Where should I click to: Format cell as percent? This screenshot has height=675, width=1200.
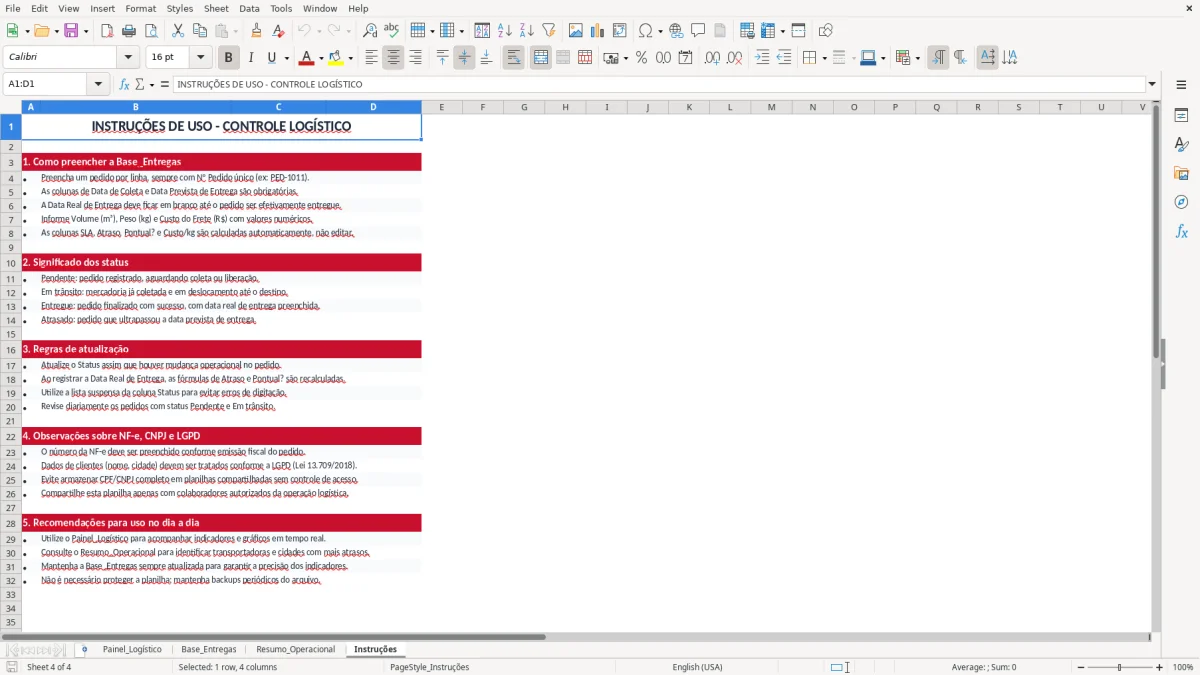(x=641, y=58)
